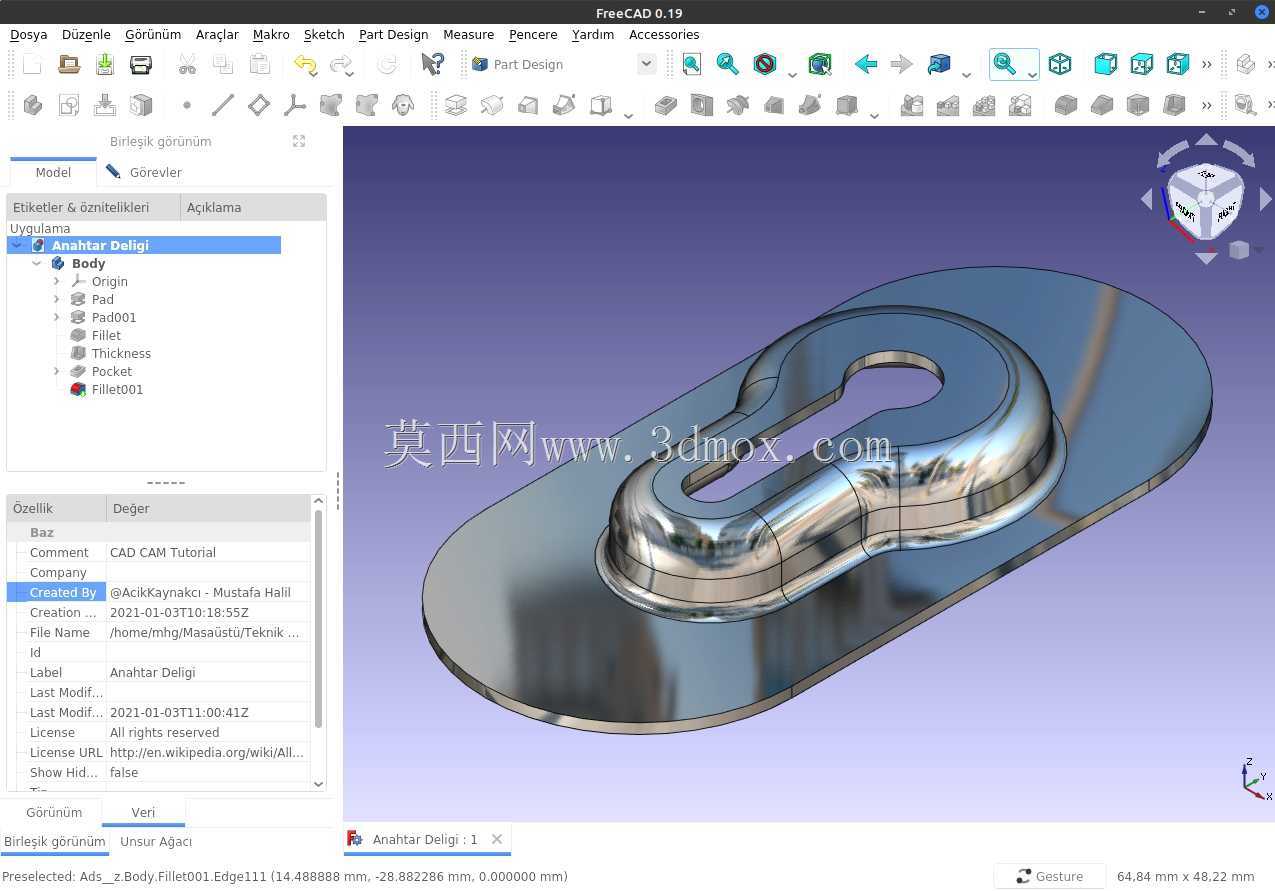
Task: Expand the Pocket tree node
Action: [57, 372]
